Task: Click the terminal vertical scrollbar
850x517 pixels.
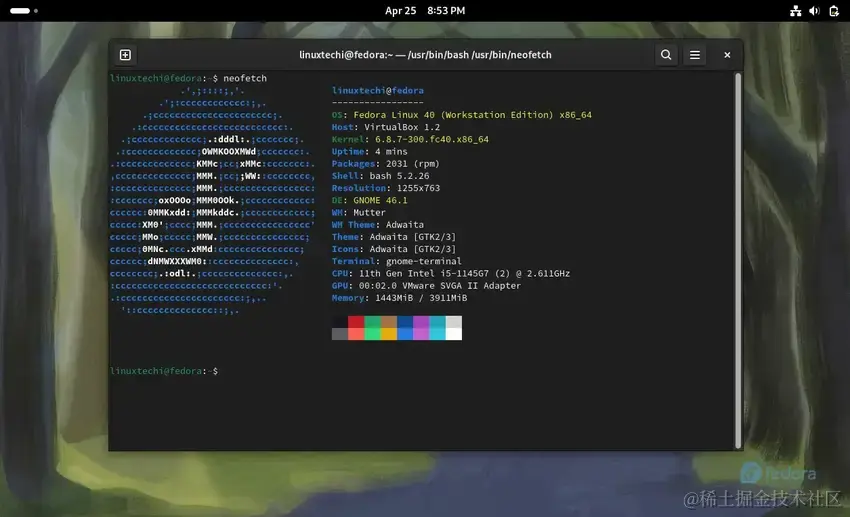Action: [x=737, y=260]
